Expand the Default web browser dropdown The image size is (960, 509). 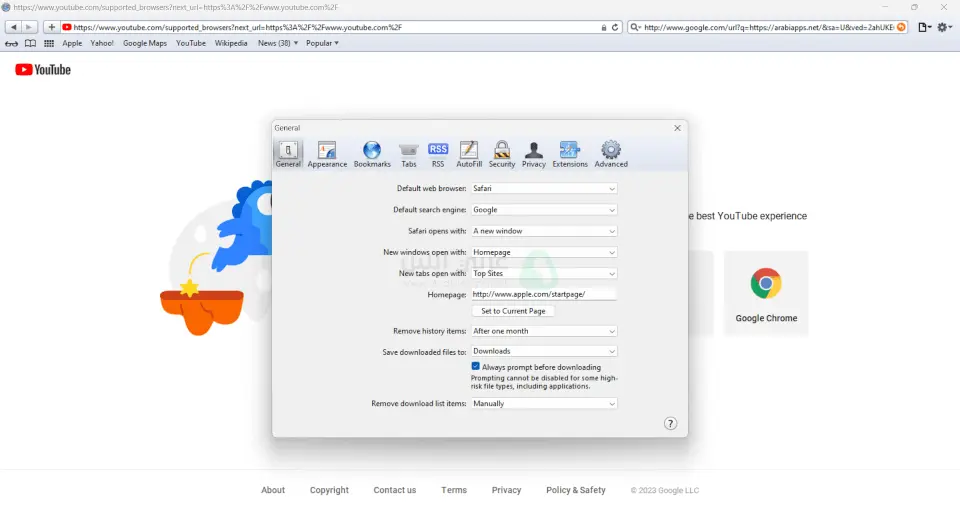point(544,189)
